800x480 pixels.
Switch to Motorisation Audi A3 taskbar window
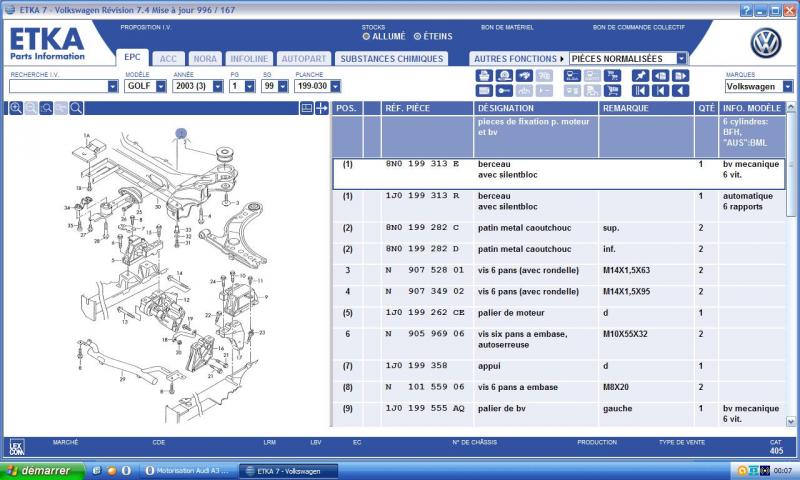187,471
